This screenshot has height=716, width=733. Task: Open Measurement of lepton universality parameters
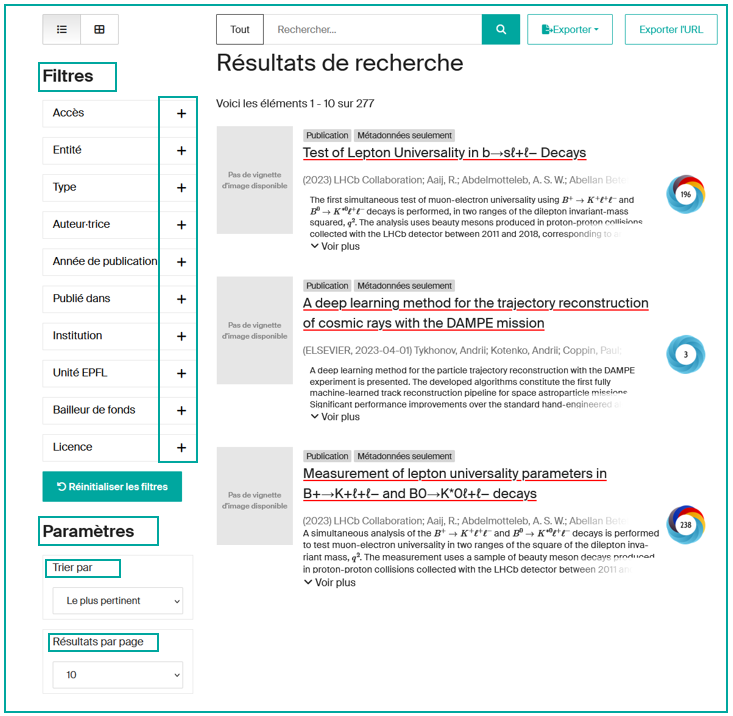(x=454, y=484)
